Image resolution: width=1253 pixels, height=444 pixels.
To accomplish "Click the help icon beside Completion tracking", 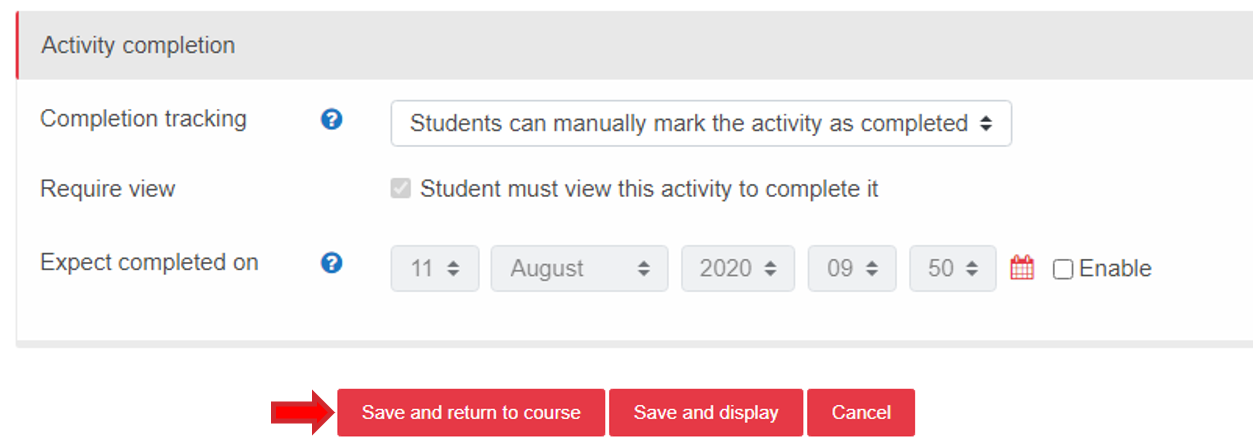I will click(332, 120).
